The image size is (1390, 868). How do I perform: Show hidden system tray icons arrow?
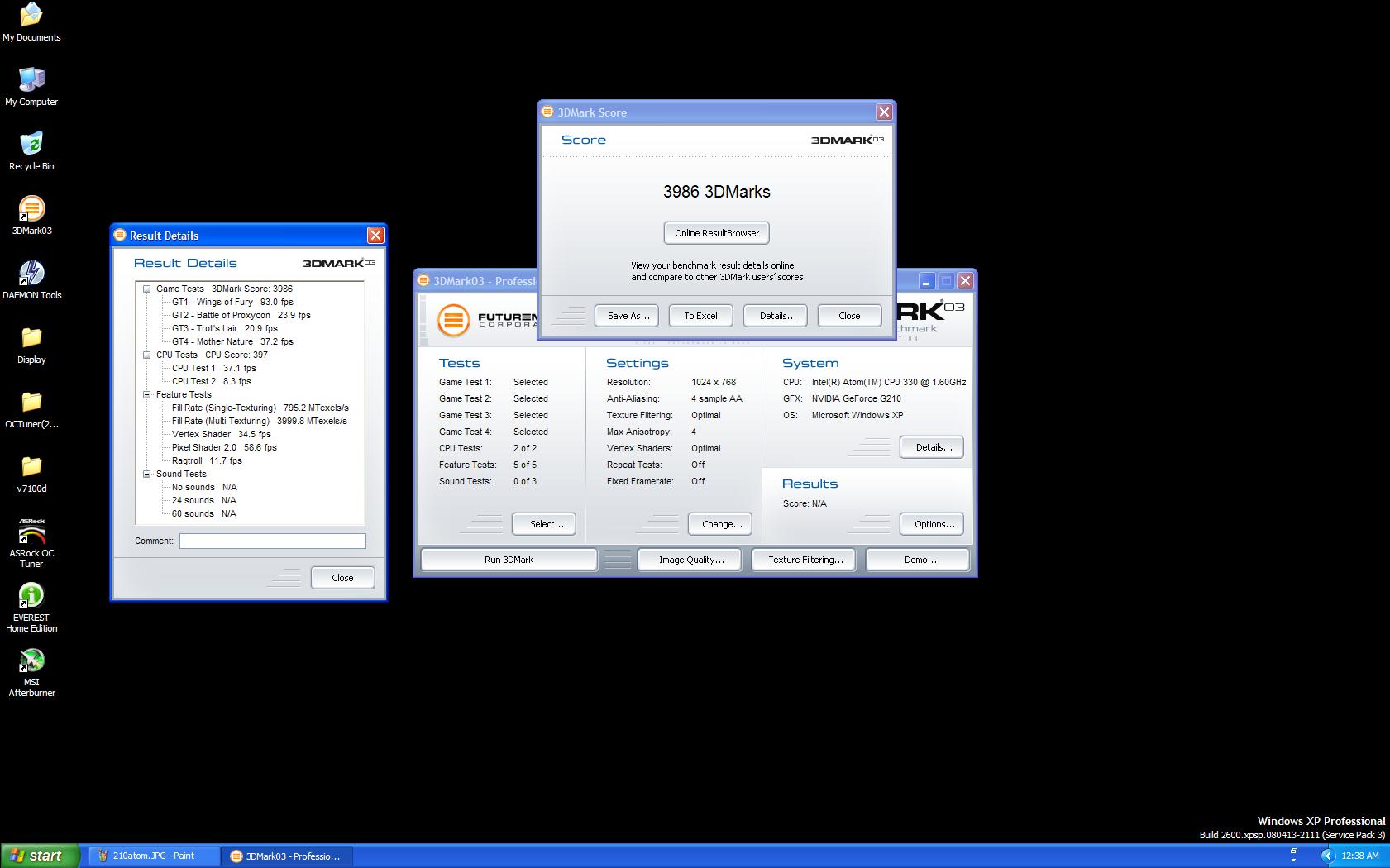[x=1328, y=856]
